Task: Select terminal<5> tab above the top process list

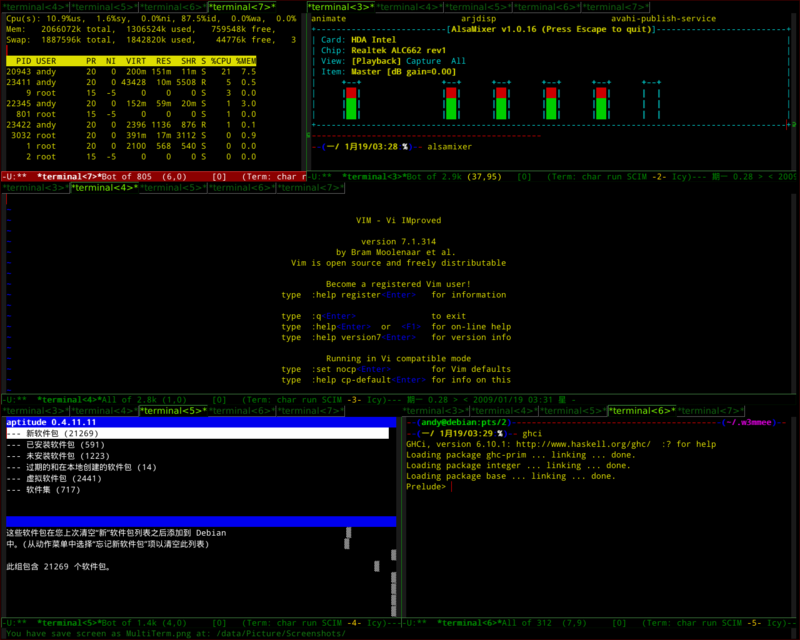Action: (104, 7)
